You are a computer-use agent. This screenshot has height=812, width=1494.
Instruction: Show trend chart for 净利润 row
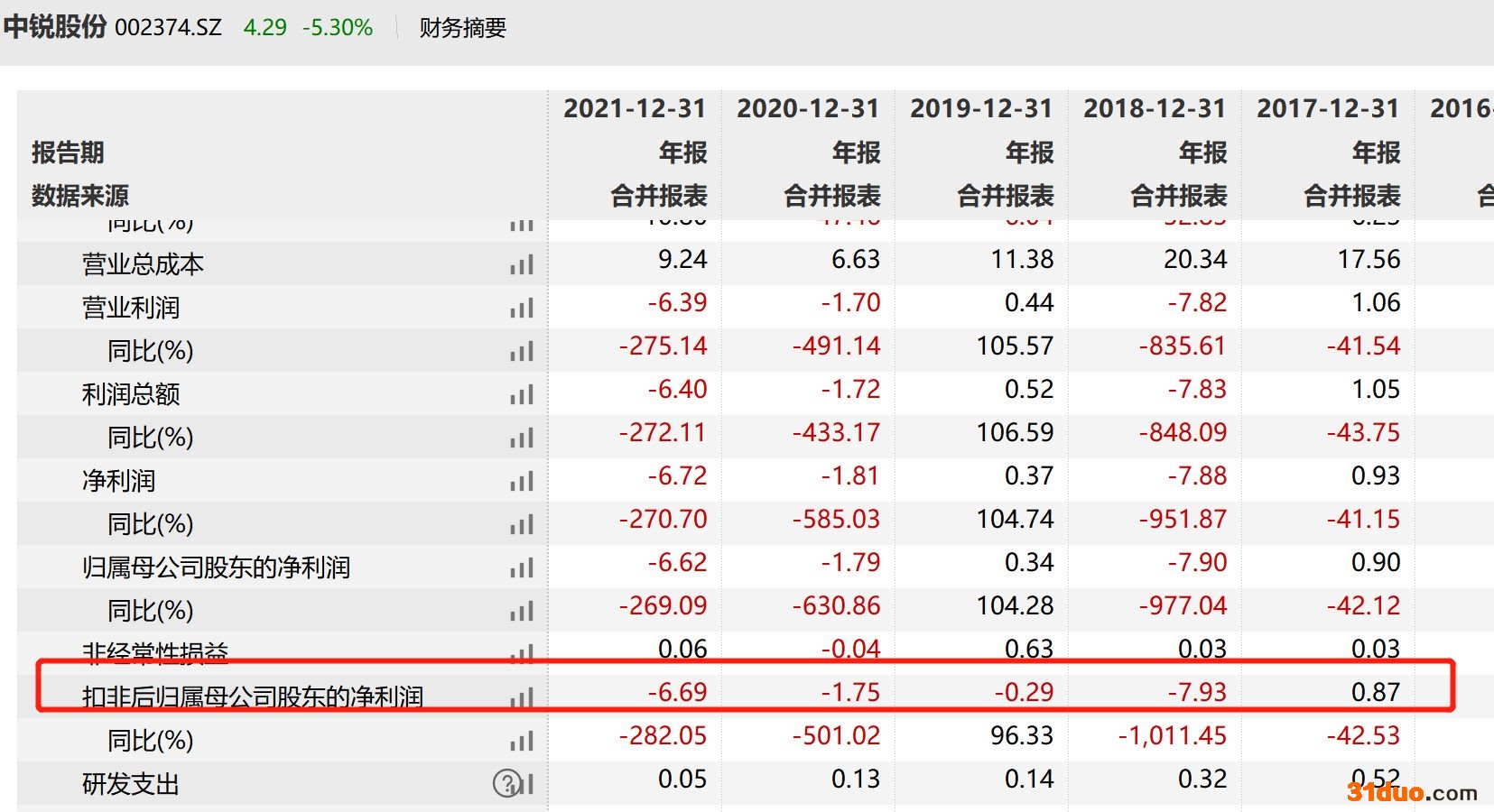pos(521,482)
